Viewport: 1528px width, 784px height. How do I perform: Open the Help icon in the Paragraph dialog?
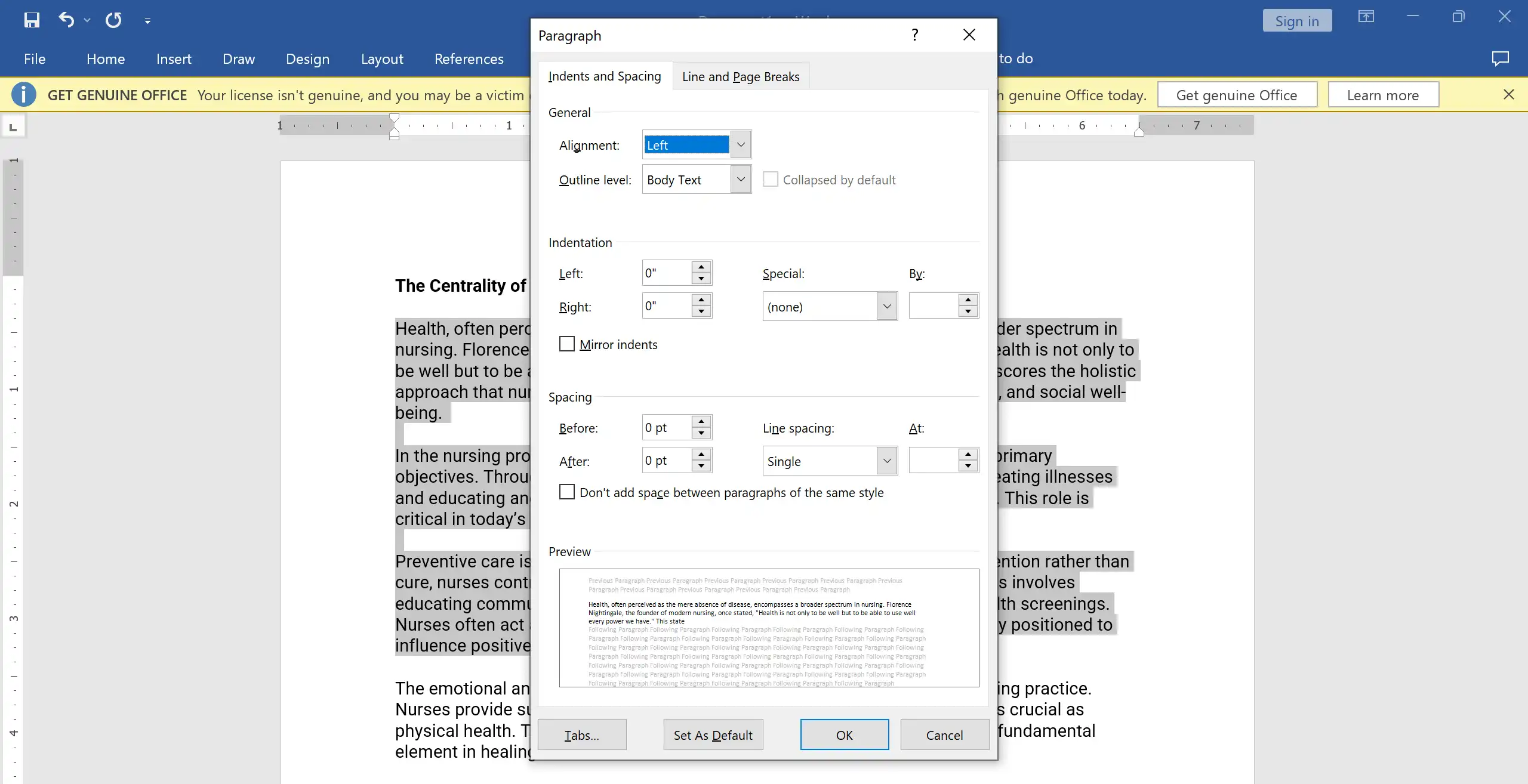pyautogui.click(x=913, y=35)
